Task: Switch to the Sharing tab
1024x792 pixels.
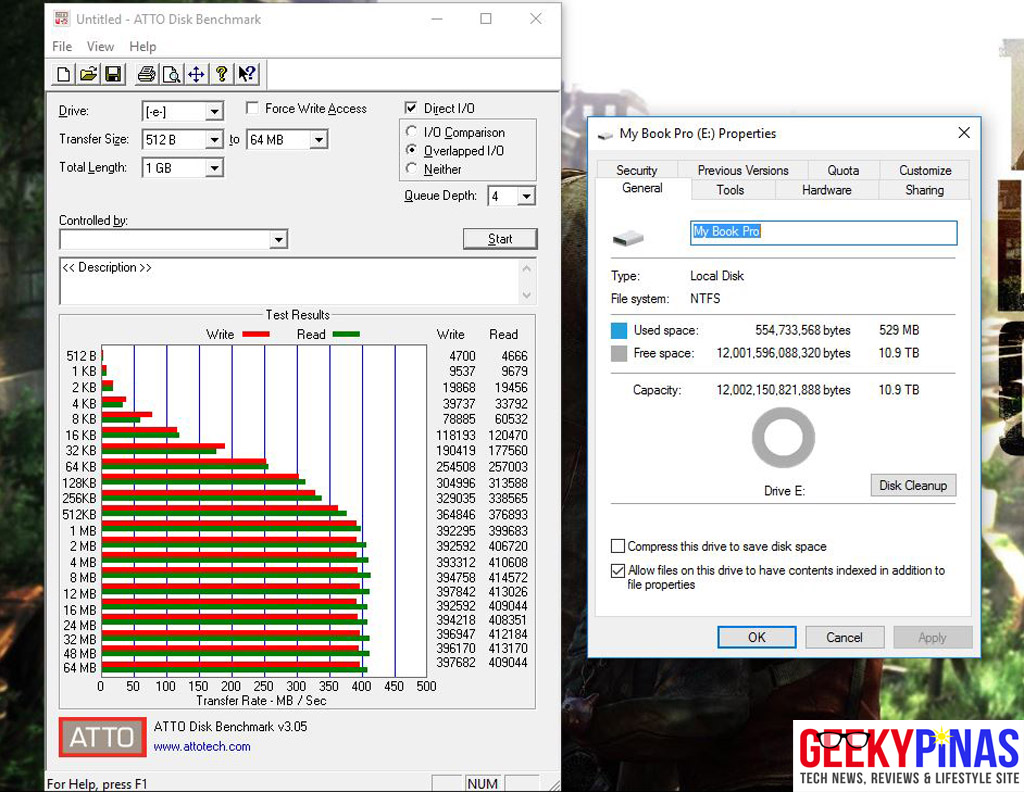Action: point(924,190)
